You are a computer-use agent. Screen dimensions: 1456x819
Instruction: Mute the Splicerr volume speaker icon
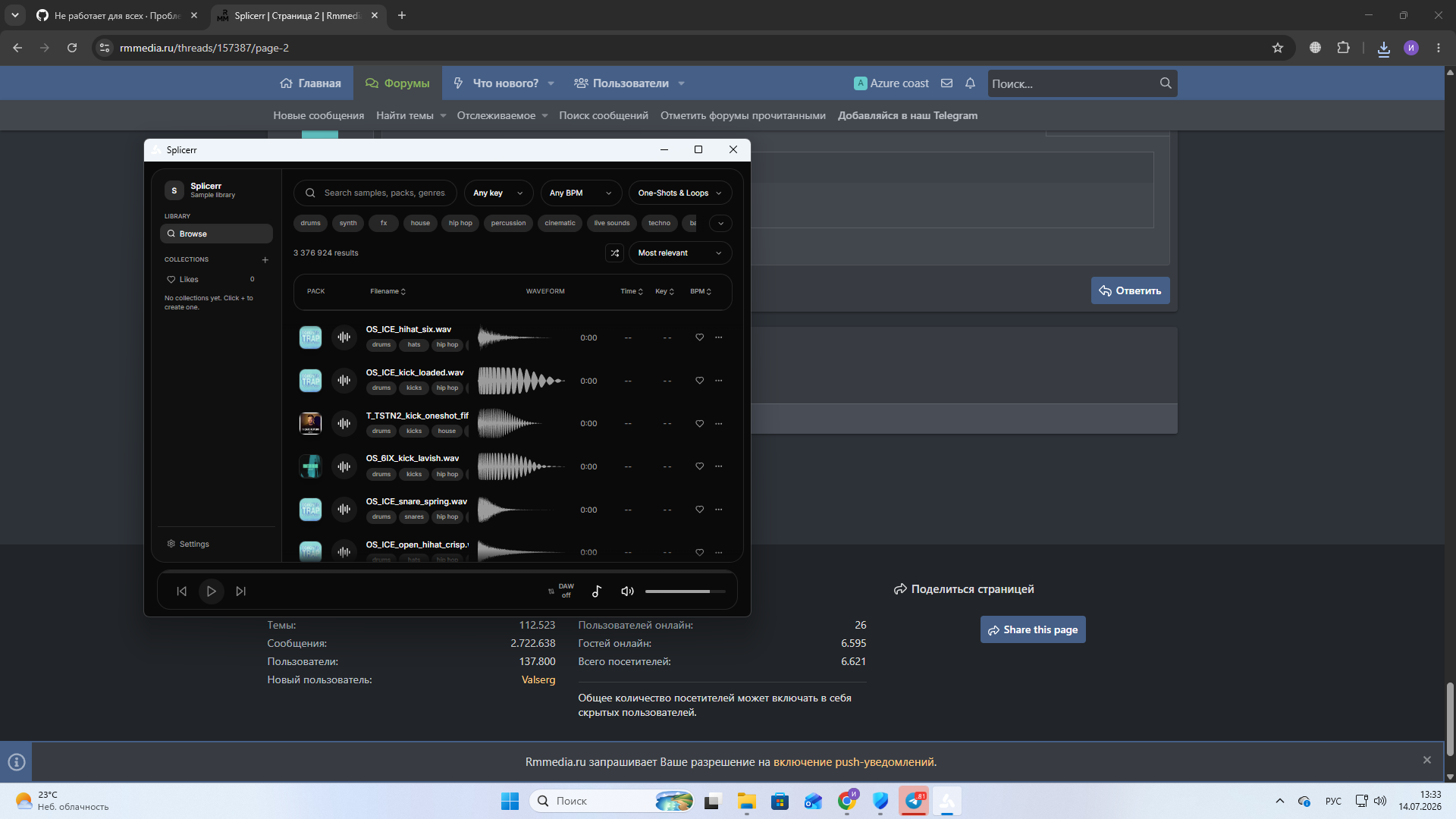[627, 591]
